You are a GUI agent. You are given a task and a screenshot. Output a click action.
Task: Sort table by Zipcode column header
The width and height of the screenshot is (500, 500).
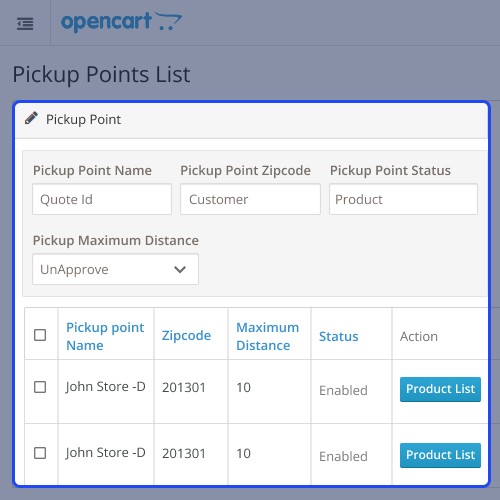coord(186,336)
